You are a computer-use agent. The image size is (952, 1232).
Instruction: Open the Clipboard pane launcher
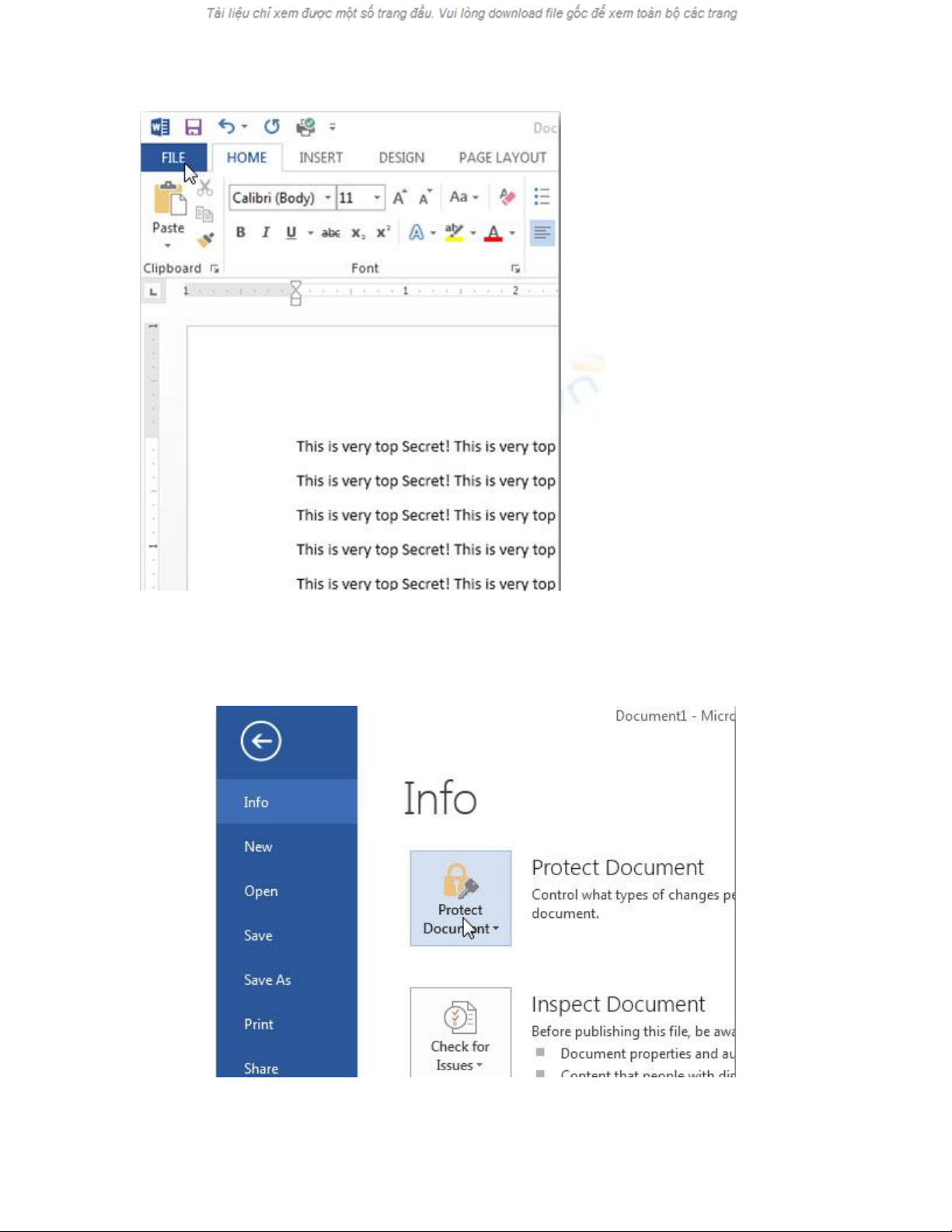click(x=214, y=269)
